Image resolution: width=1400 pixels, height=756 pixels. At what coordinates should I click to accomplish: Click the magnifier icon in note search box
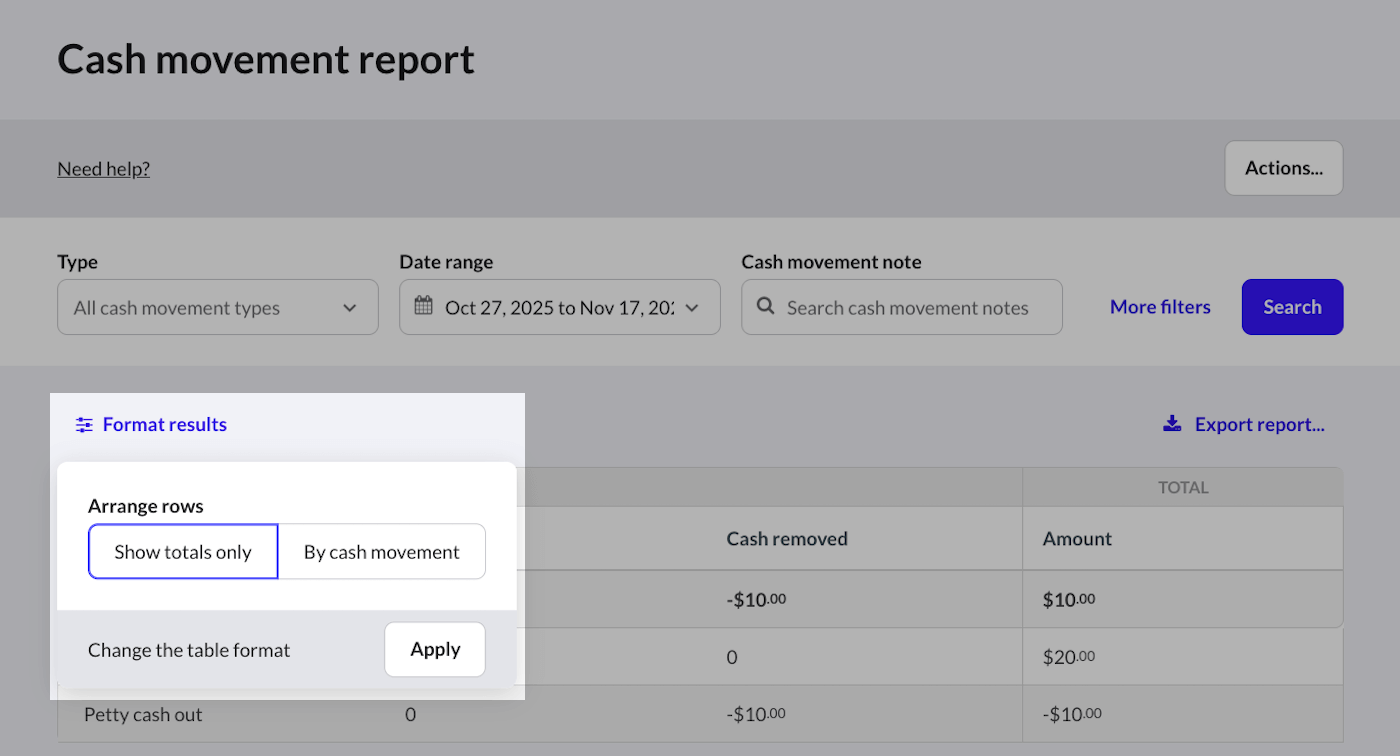(765, 307)
